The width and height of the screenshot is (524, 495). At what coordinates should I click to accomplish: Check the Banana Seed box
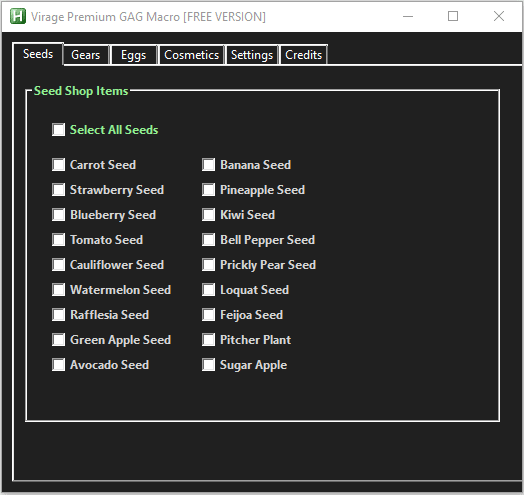[x=209, y=165]
